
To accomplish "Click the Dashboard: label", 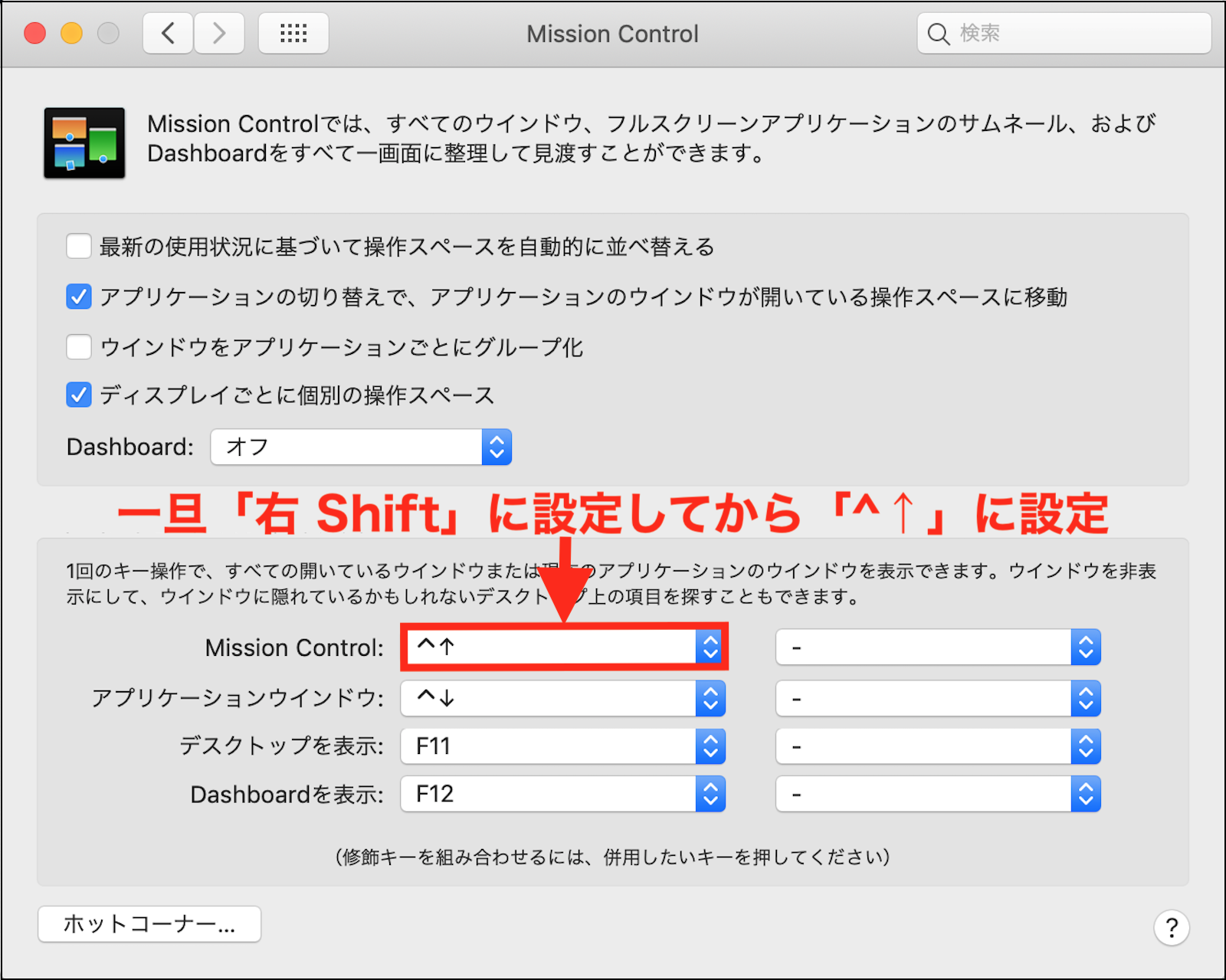I will [130, 447].
